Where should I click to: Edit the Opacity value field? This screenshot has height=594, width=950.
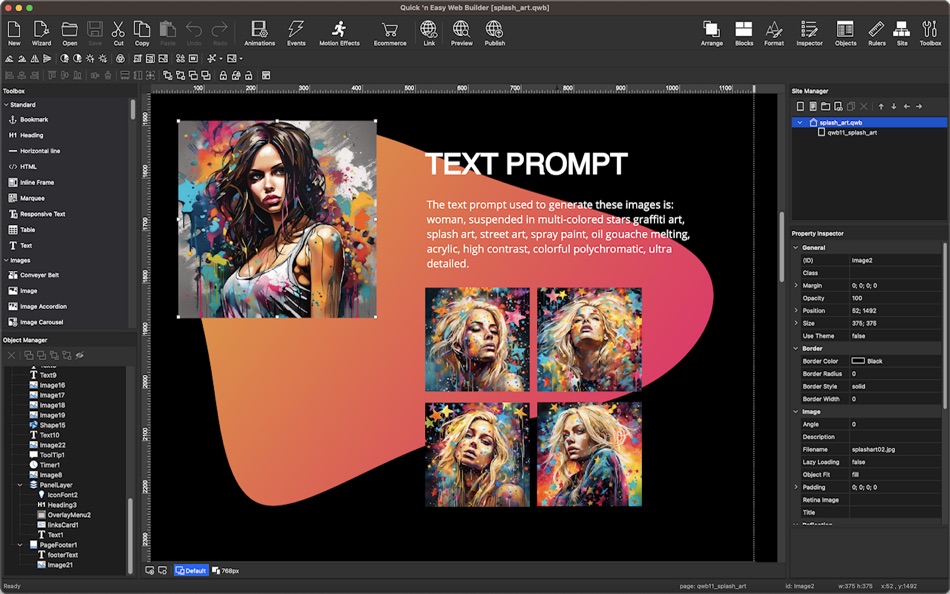pyautogui.click(x=895, y=298)
